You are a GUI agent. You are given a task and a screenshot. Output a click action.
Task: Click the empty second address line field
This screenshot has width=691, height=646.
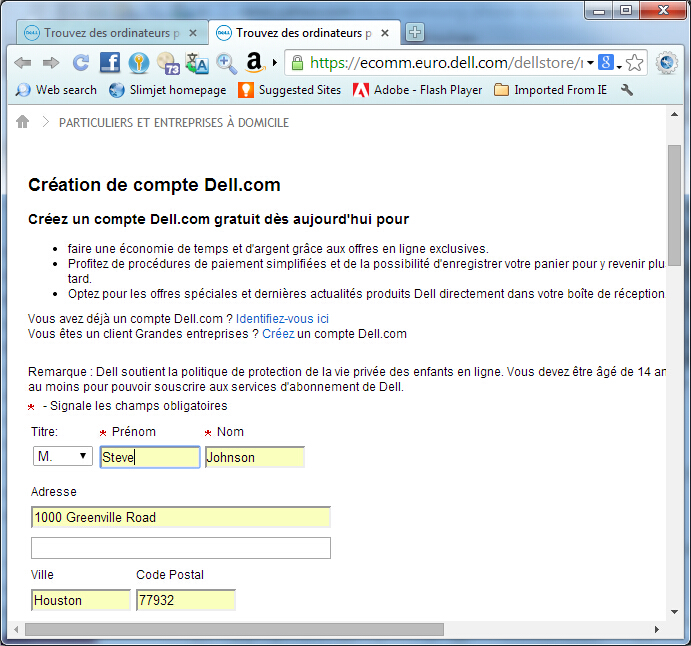click(x=181, y=548)
